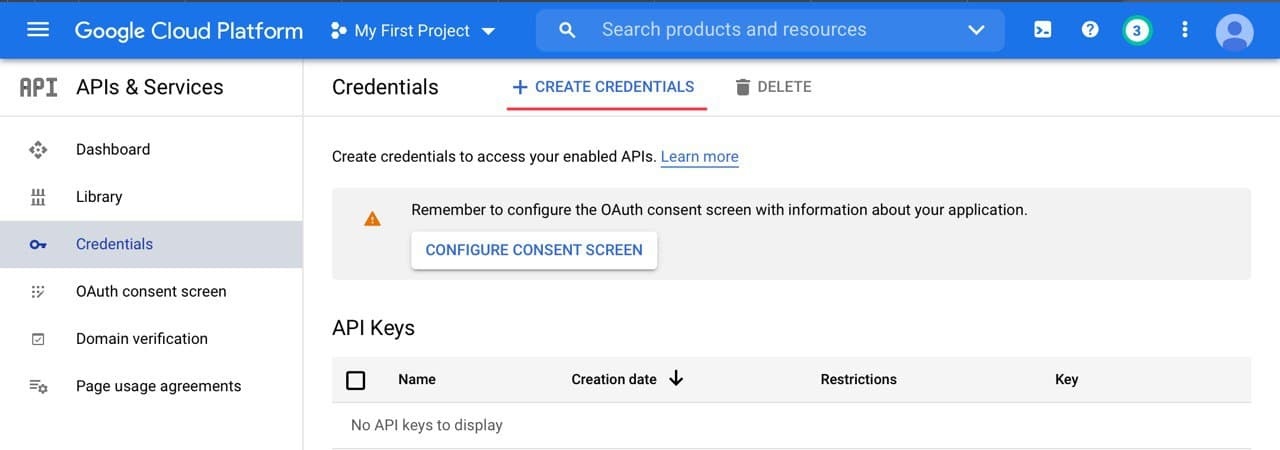This screenshot has height=450, width=1280.
Task: Click the API Keys section heading
Action: [373, 328]
